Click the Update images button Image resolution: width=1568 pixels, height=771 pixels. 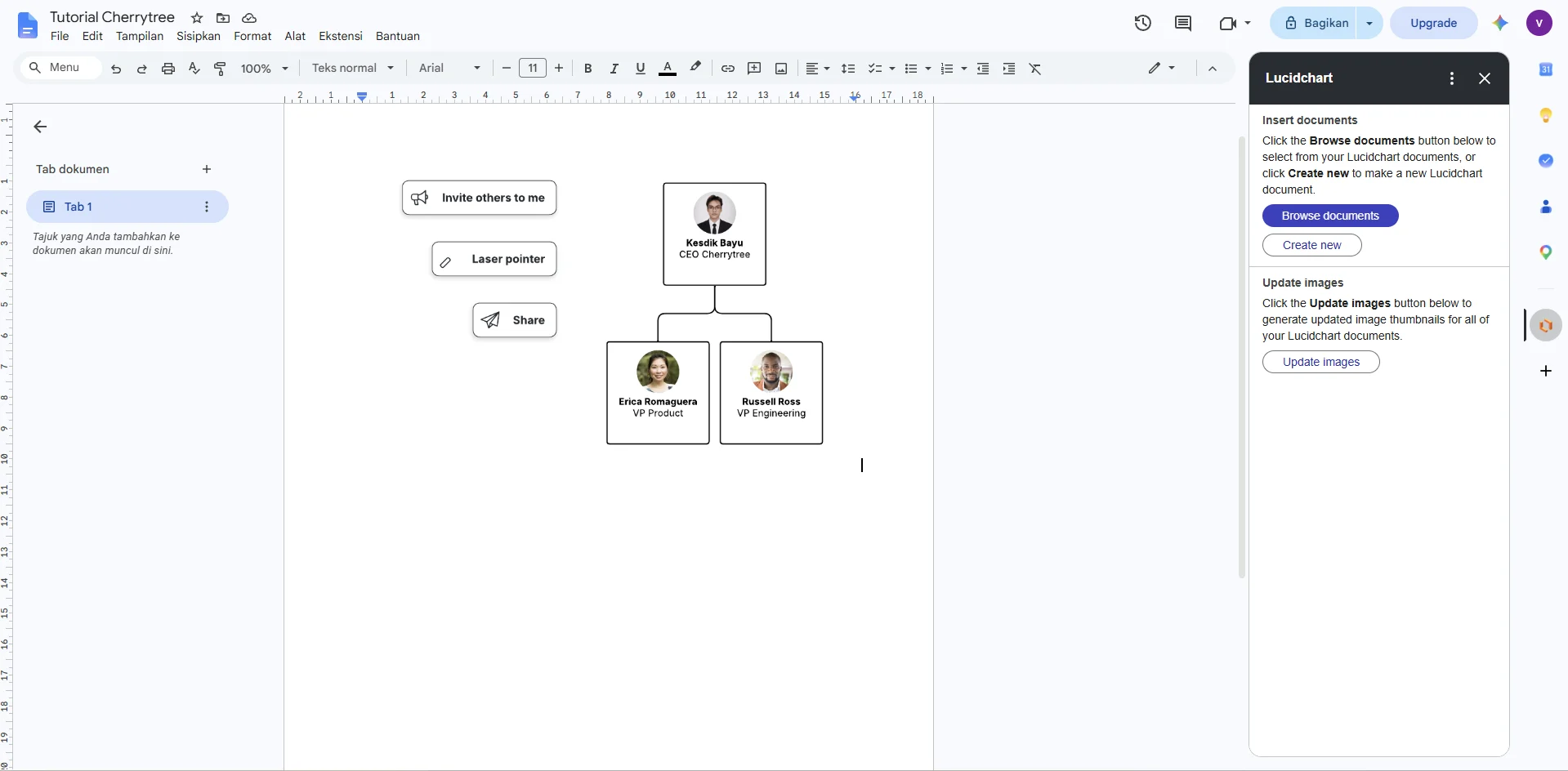[1321, 362]
